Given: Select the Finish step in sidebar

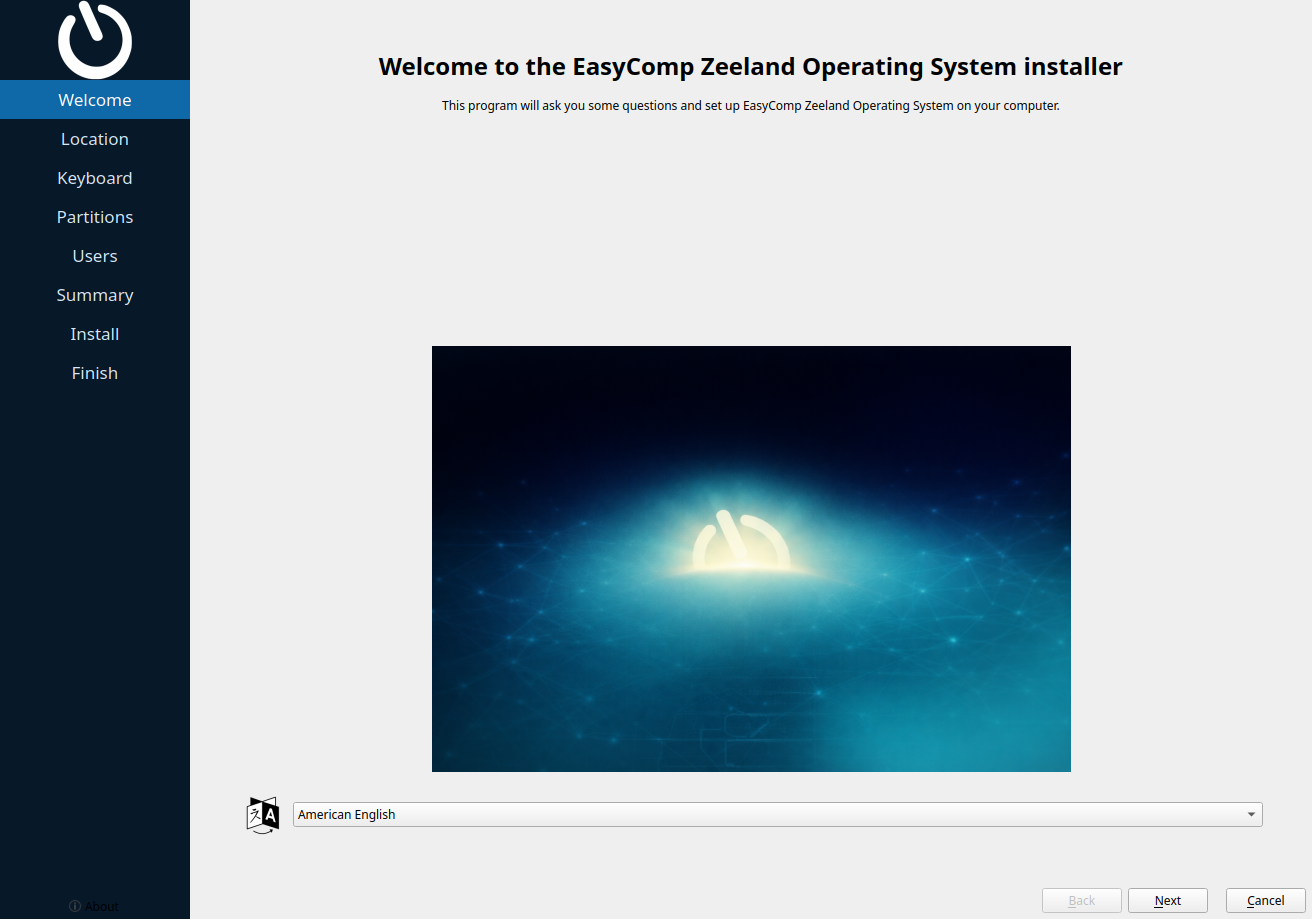Looking at the screenshot, I should [x=95, y=373].
